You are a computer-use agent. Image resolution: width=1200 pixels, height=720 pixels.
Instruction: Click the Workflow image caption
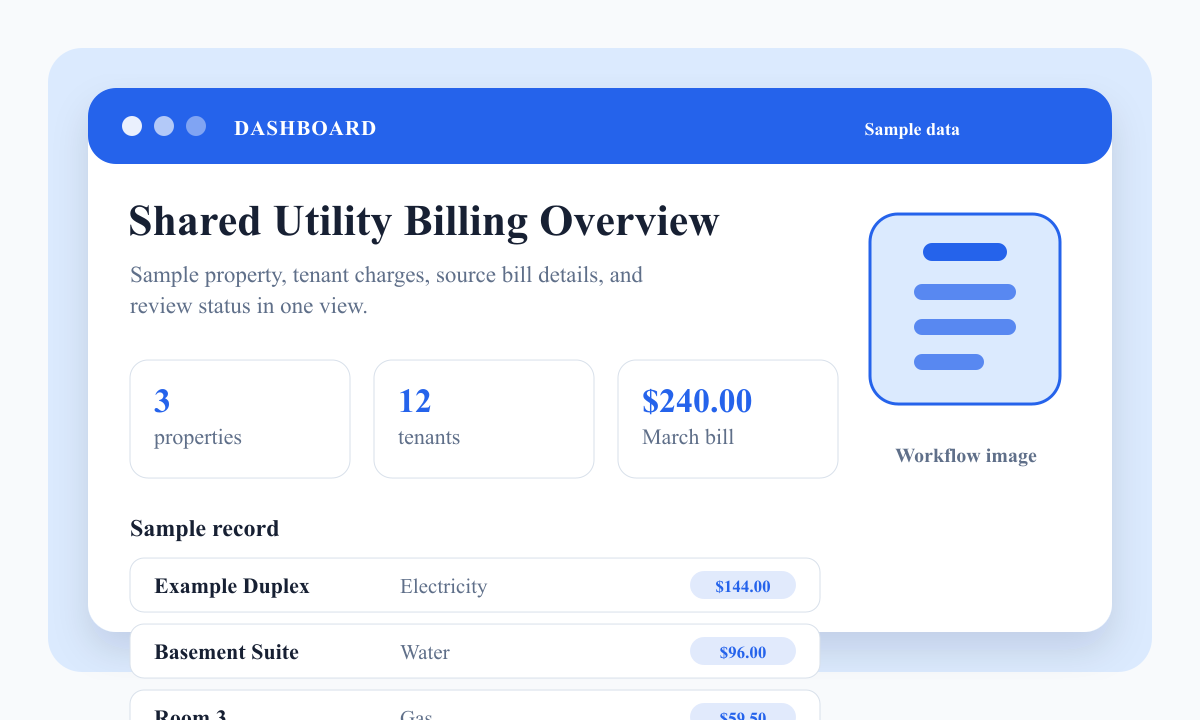(966, 456)
